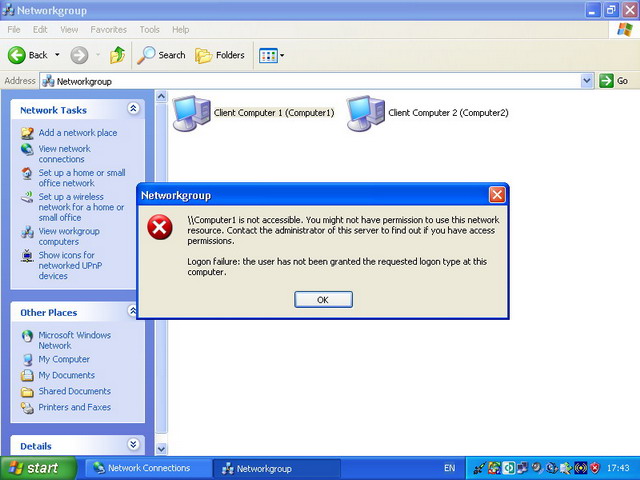Click the green Go button
The height and width of the screenshot is (480, 640).
[613, 81]
